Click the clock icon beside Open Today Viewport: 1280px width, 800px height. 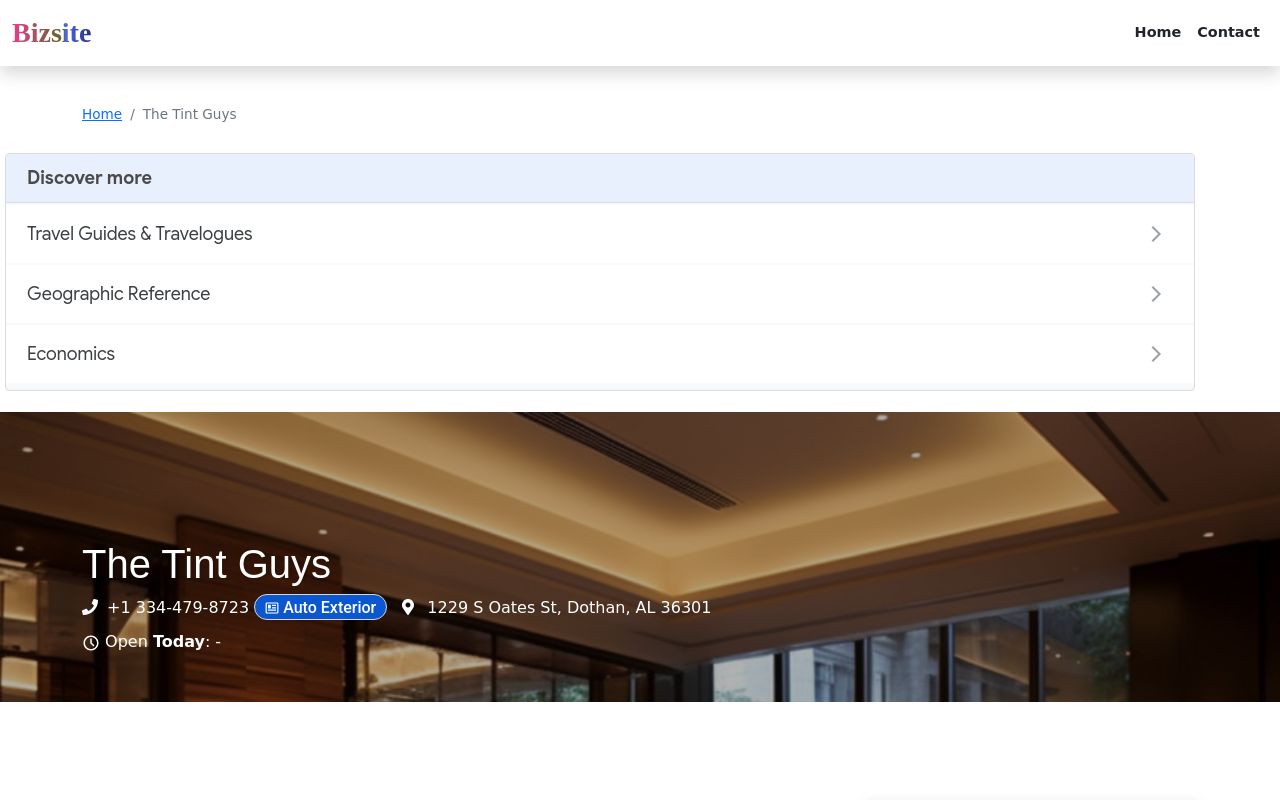pos(91,643)
